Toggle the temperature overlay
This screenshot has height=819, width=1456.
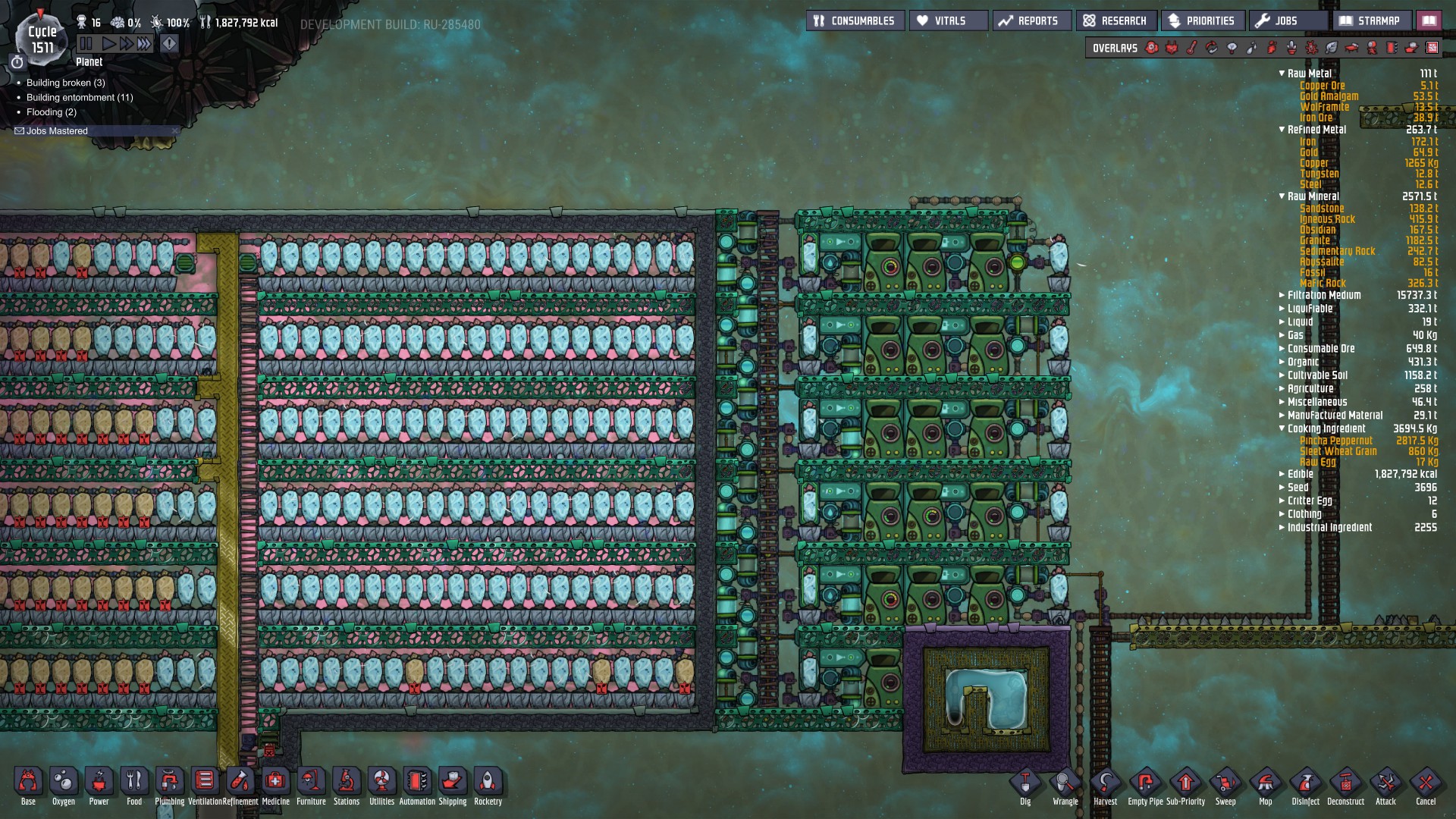click(1192, 48)
